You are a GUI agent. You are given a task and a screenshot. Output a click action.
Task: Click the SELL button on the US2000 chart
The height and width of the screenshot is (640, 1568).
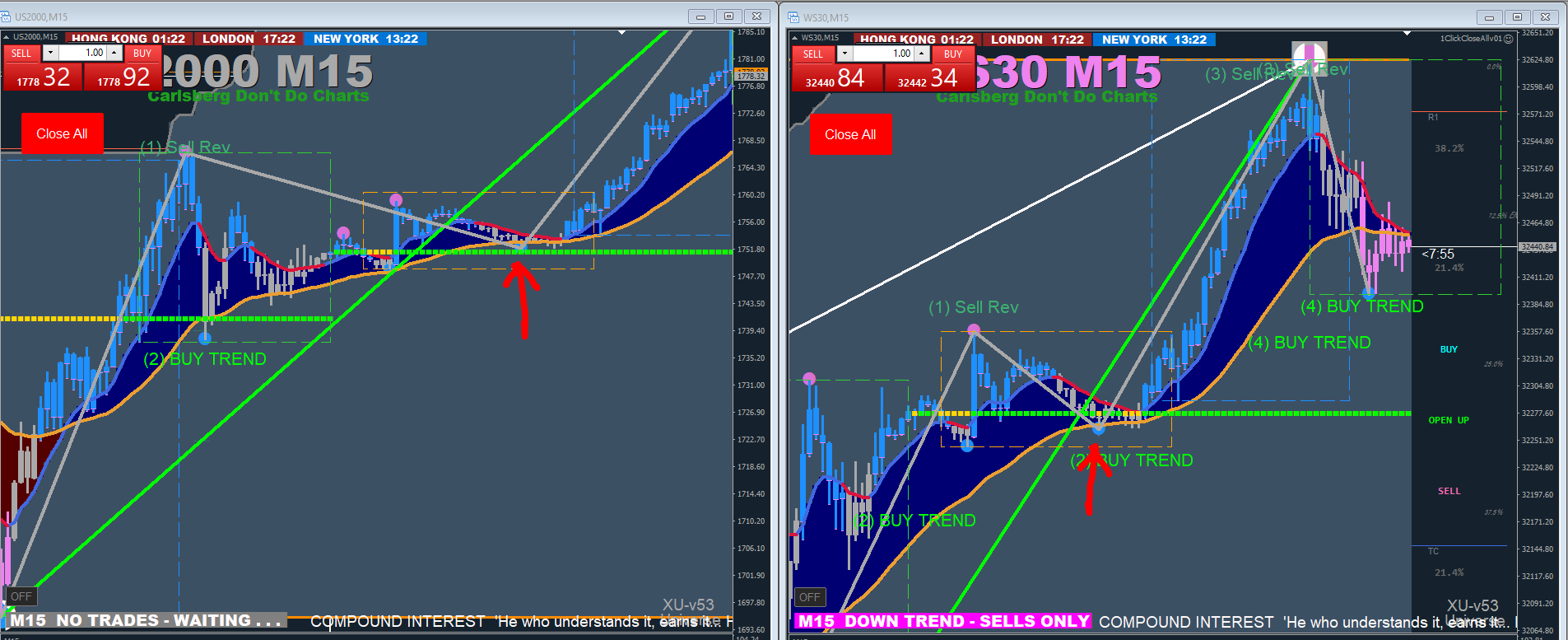(21, 53)
